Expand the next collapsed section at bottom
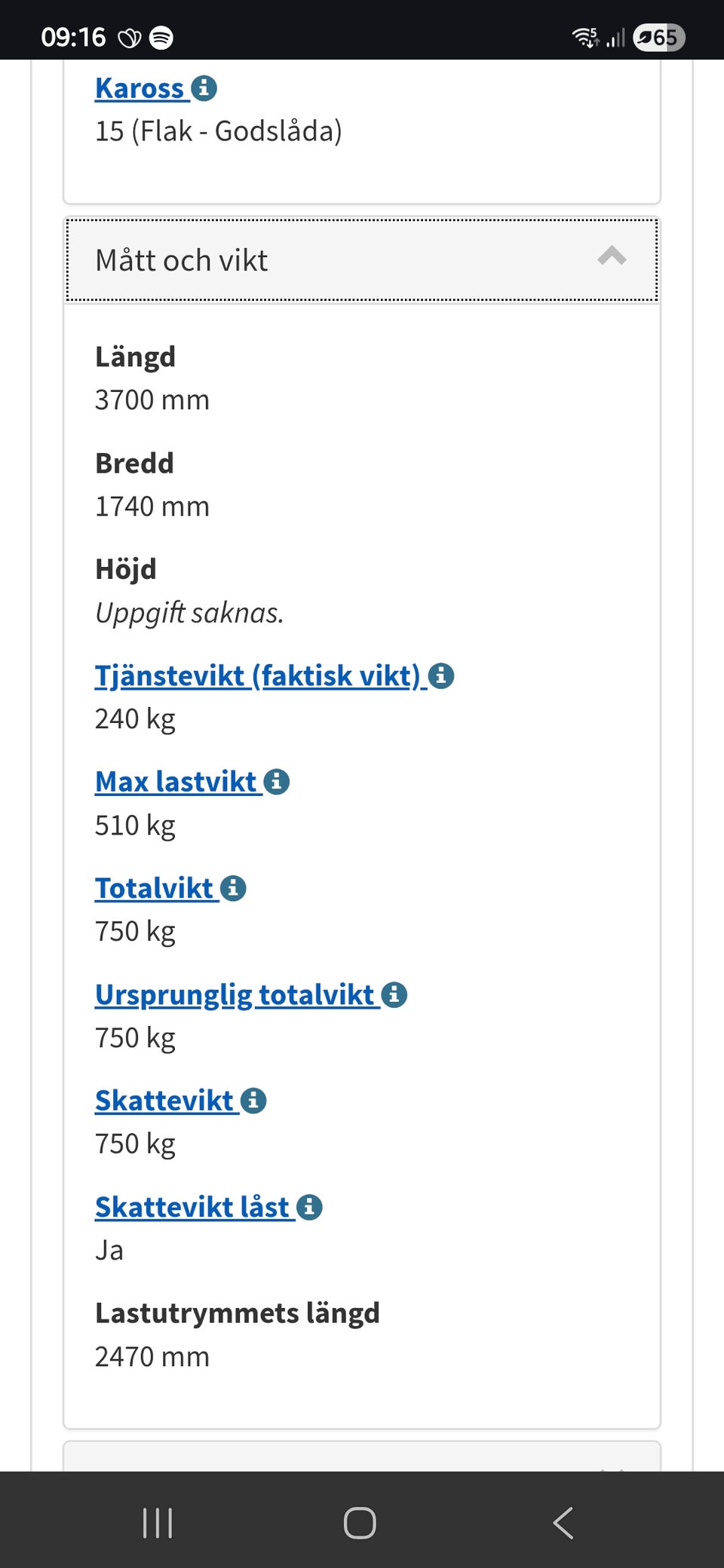Image resolution: width=724 pixels, height=1568 pixels. [362, 1458]
